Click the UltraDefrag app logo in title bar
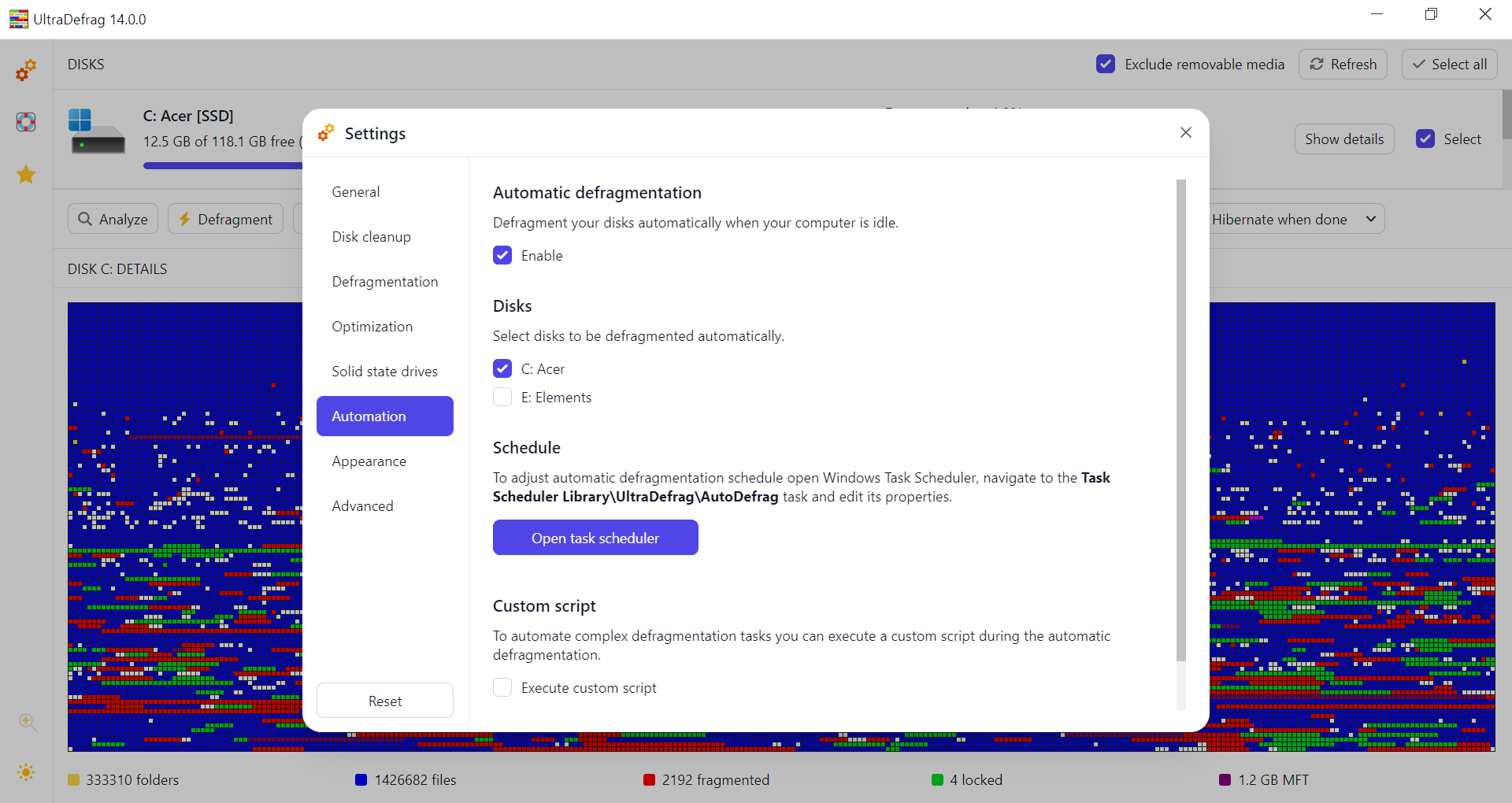 pyautogui.click(x=18, y=19)
